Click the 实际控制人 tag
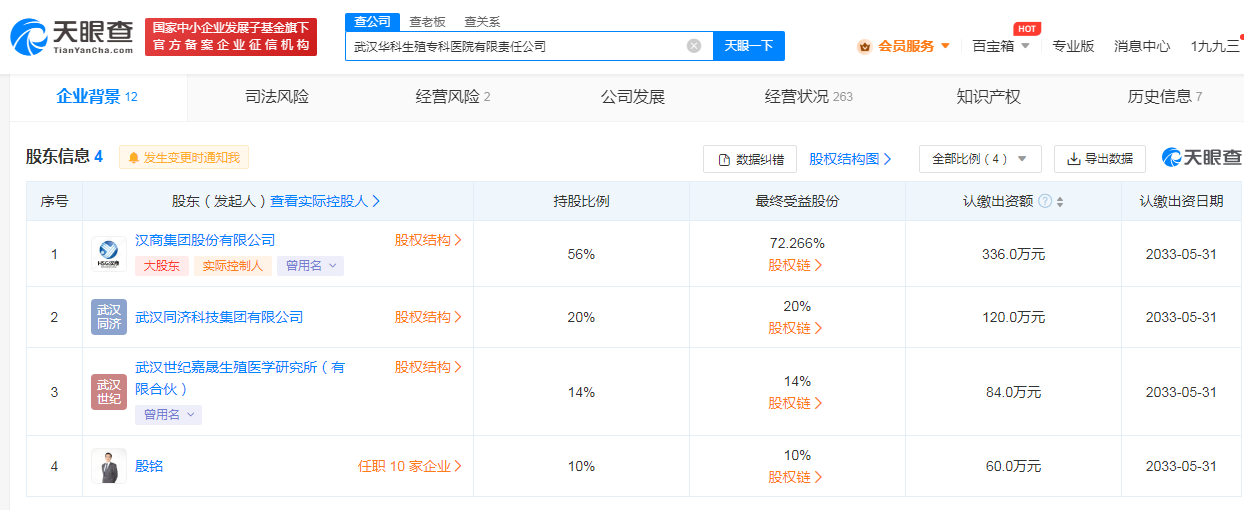The width and height of the screenshot is (1244, 510). pos(232,266)
